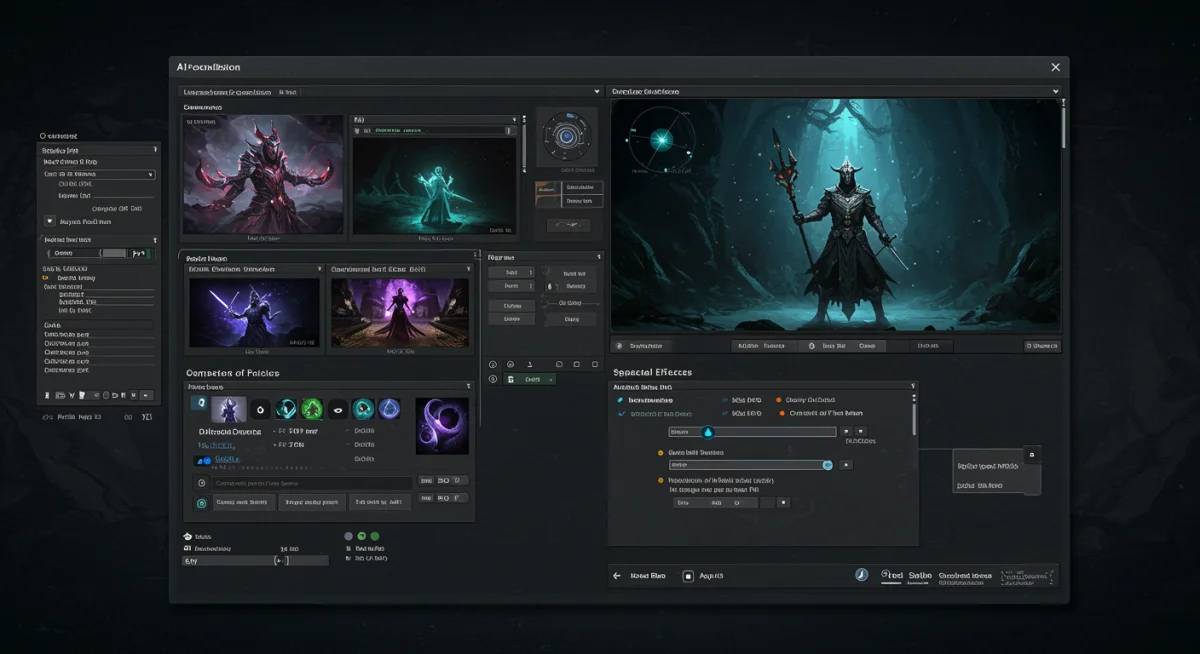Select the eye-shaped ability icon

coord(337,408)
